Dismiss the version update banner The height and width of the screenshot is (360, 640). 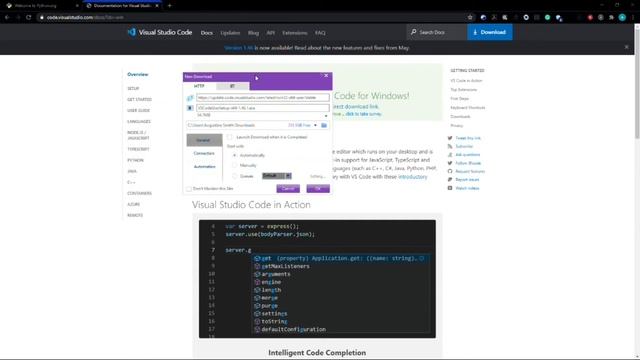pos(627,47)
